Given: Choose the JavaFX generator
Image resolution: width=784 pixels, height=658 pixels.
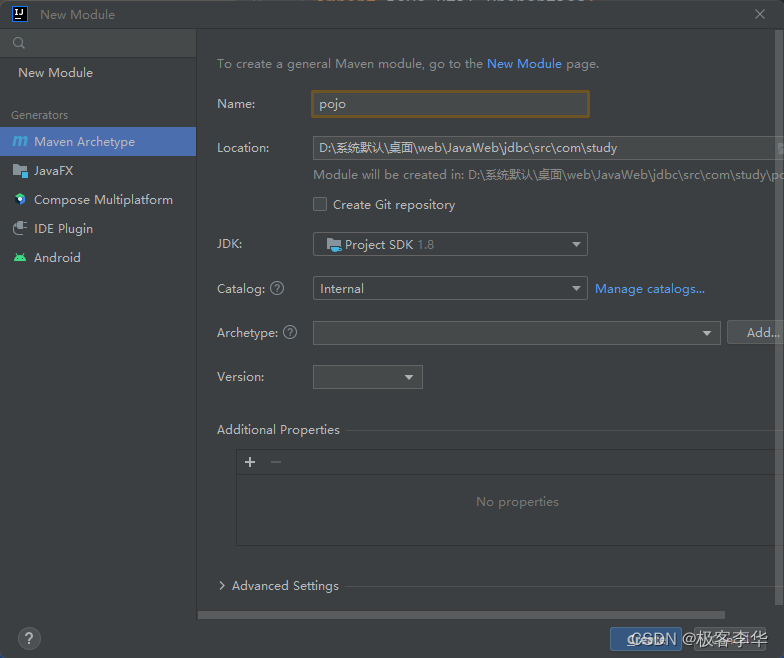Looking at the screenshot, I should [98, 170].
